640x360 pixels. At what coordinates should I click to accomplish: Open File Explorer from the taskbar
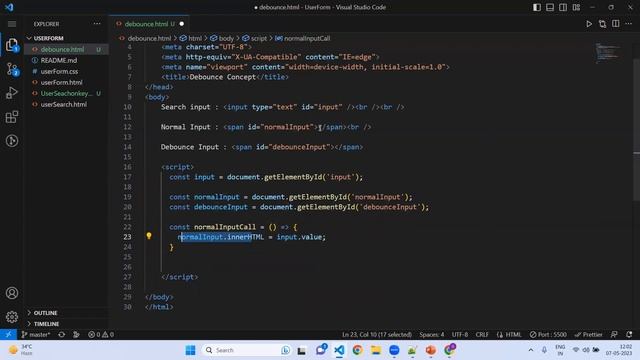376,350
